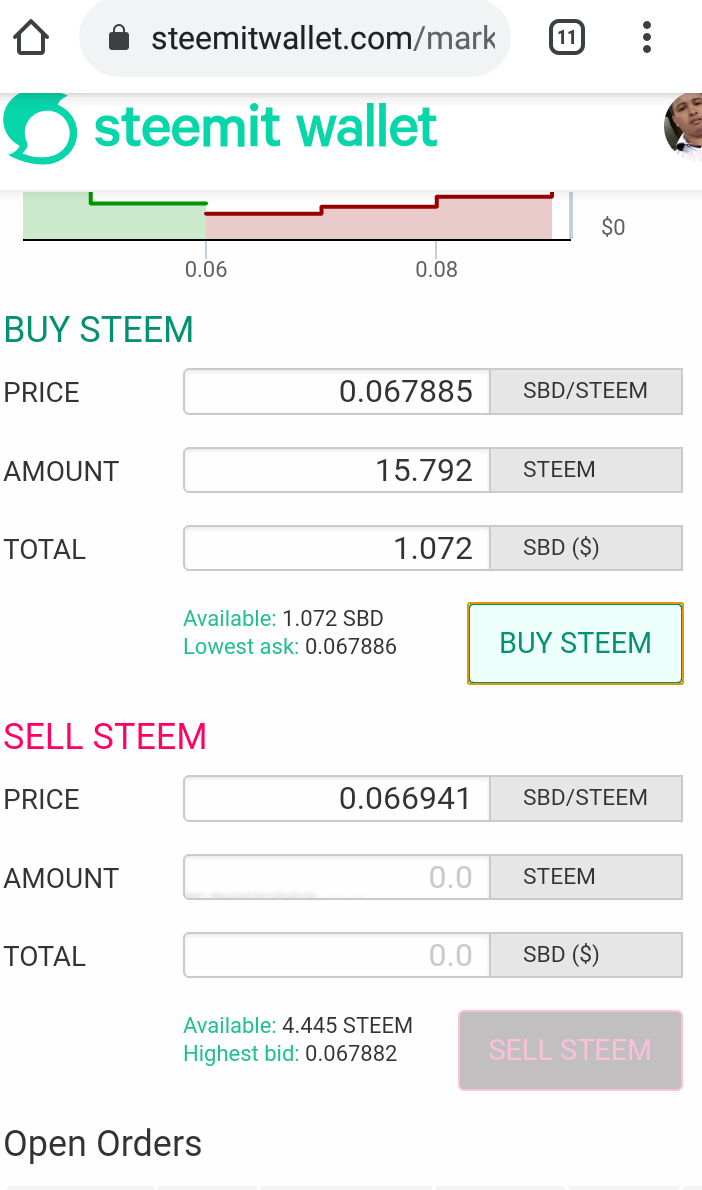702x1190 pixels.
Task: Tap the steemitwallet.com address bar
Action: coord(294,38)
